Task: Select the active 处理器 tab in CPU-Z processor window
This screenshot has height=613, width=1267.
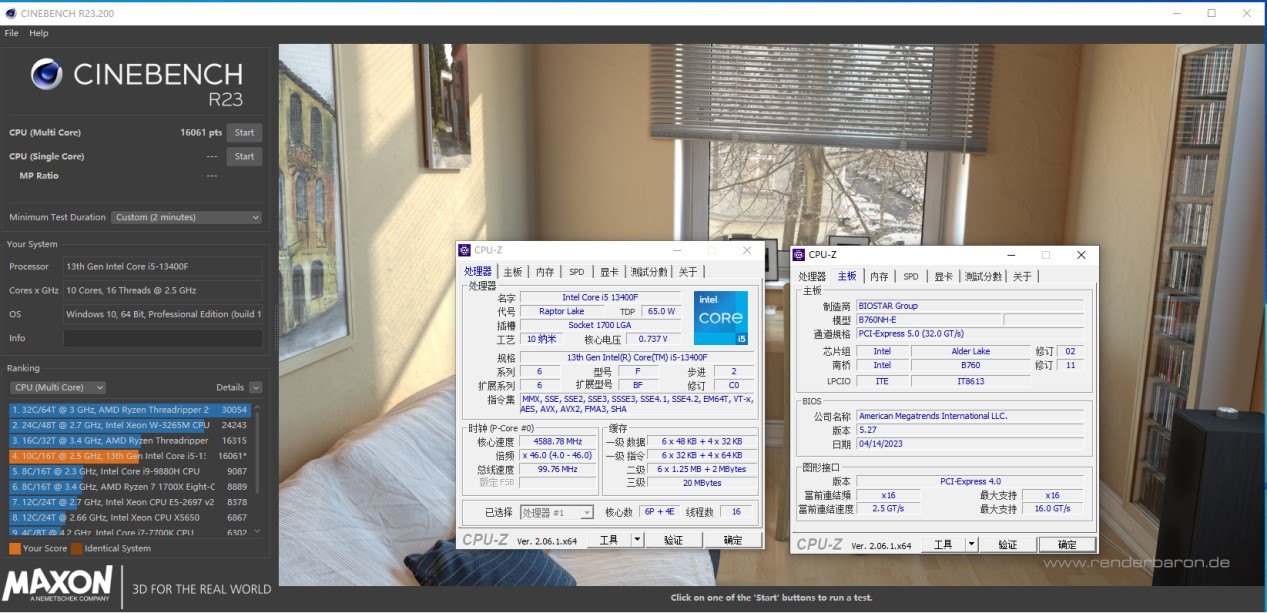Action: click(x=478, y=271)
